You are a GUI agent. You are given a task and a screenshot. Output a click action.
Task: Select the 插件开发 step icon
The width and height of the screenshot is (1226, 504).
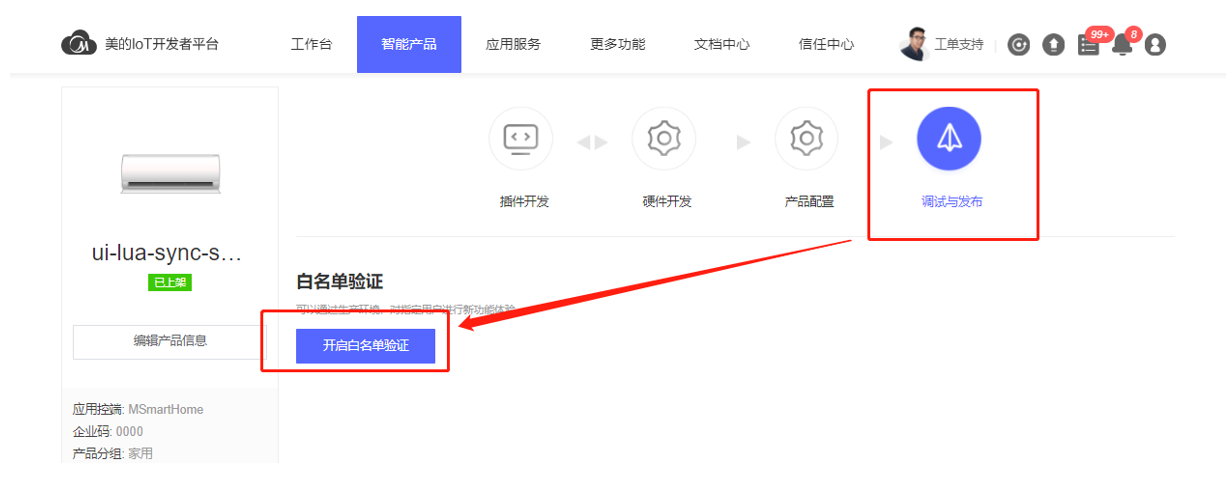coord(520,138)
